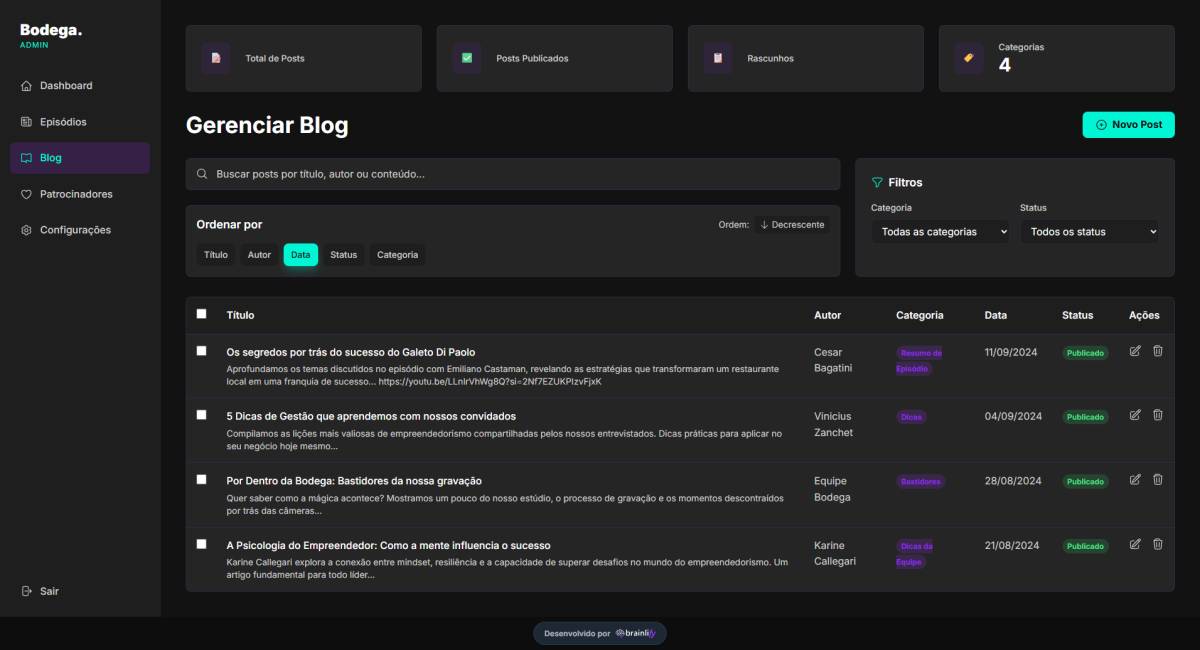Screen dimensions: 1200x650
Task: Click the Categorias count 4
Action: tap(1004, 66)
